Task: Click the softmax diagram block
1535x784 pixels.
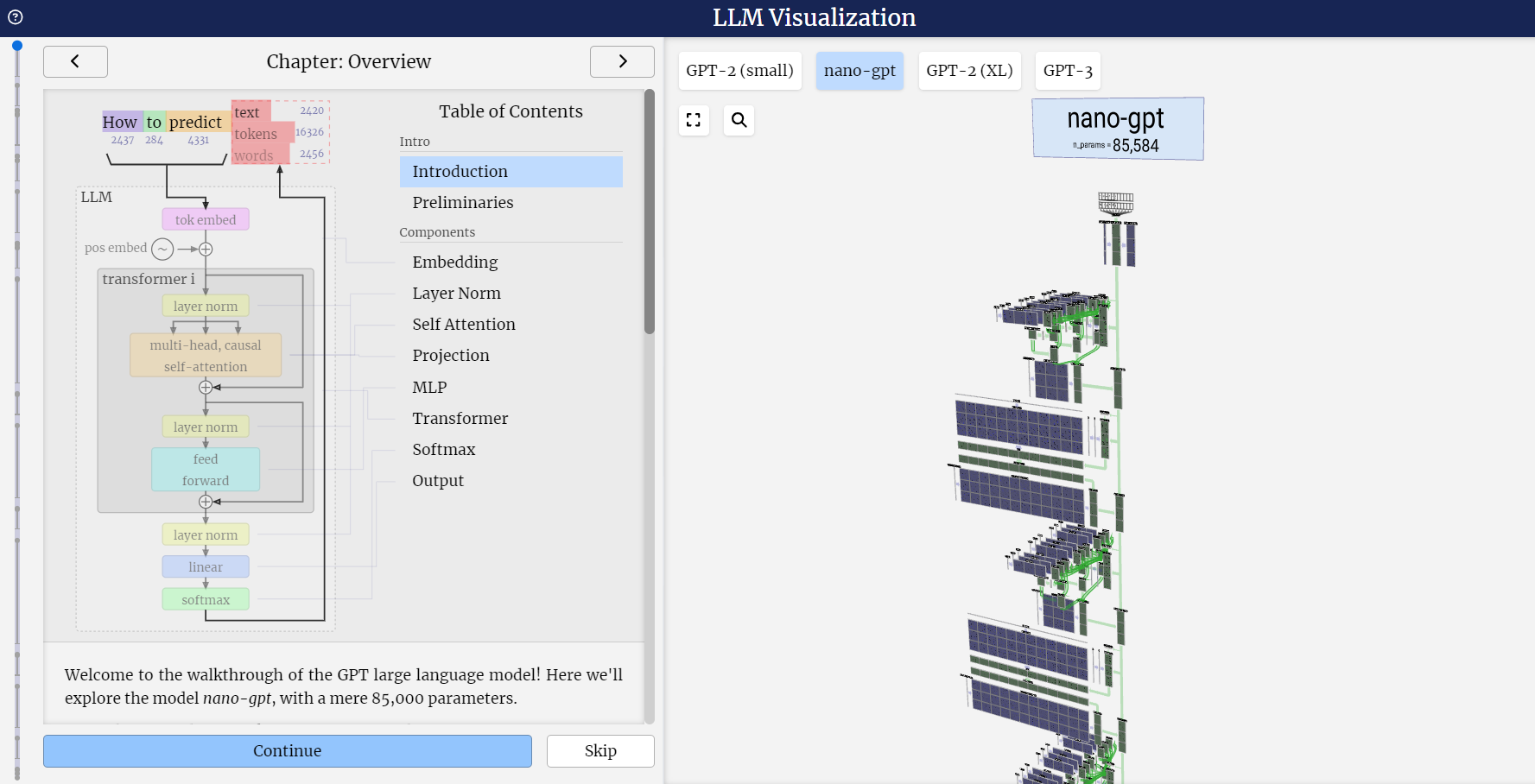Action: click(x=206, y=600)
